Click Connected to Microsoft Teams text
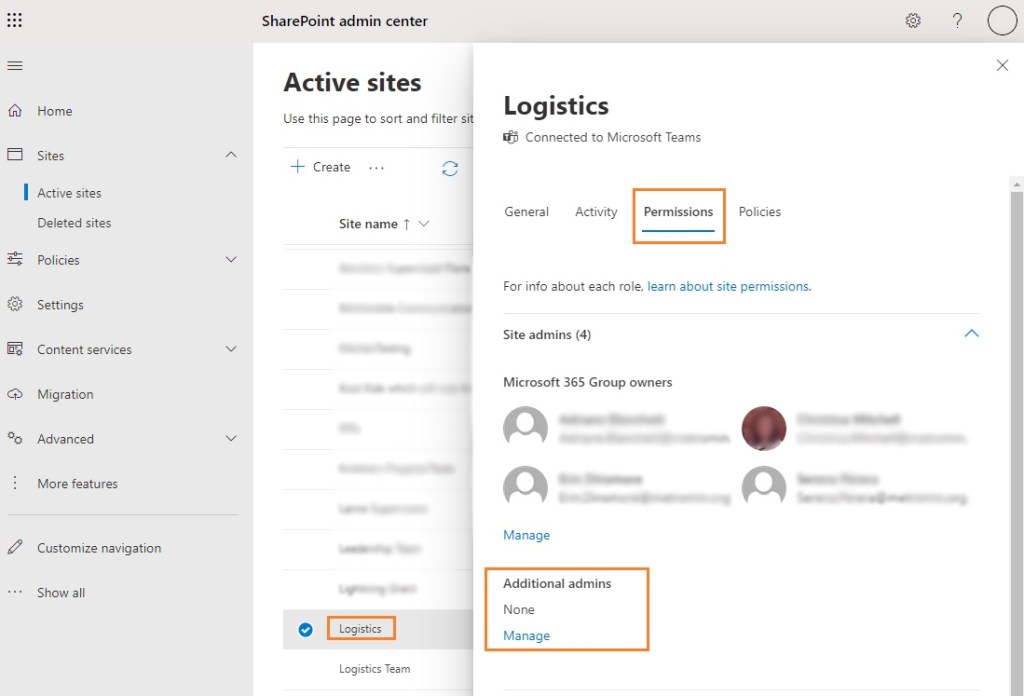 613,137
